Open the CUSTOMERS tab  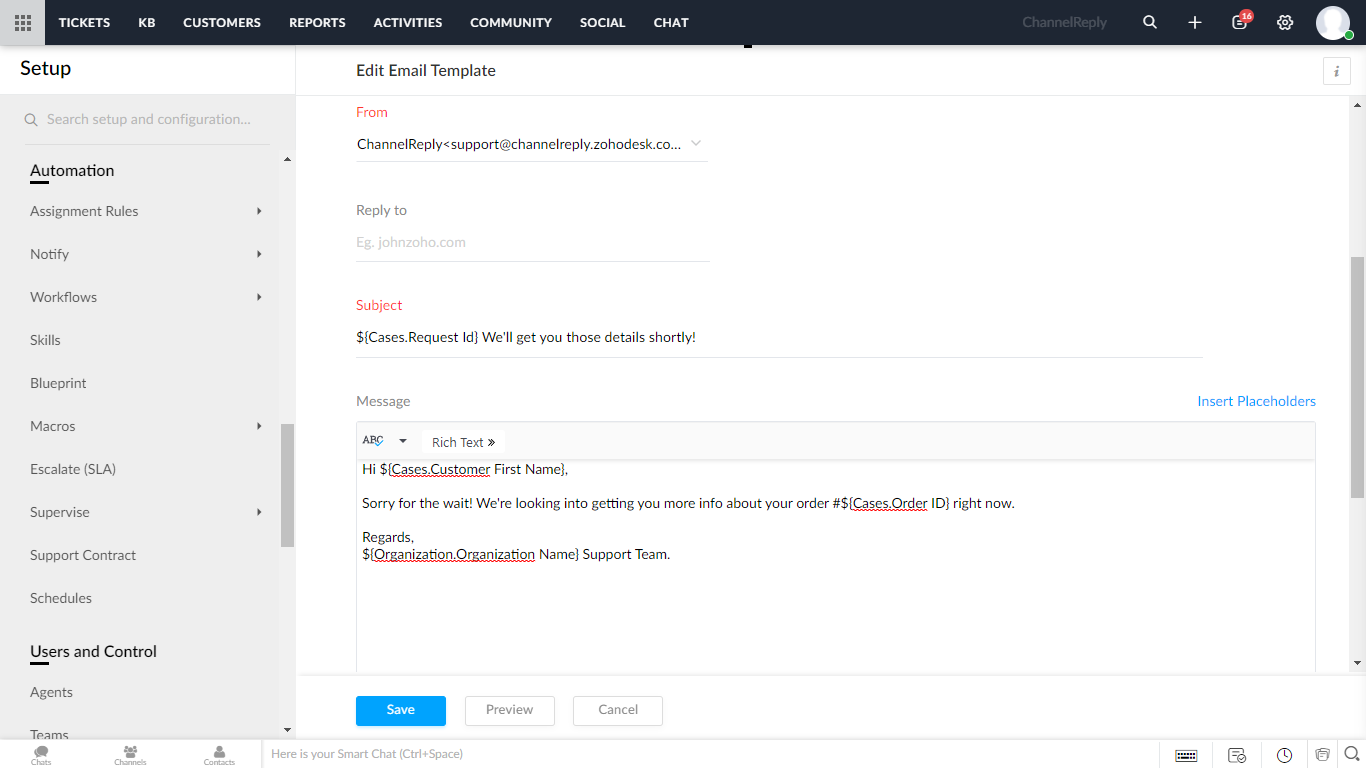click(x=222, y=22)
